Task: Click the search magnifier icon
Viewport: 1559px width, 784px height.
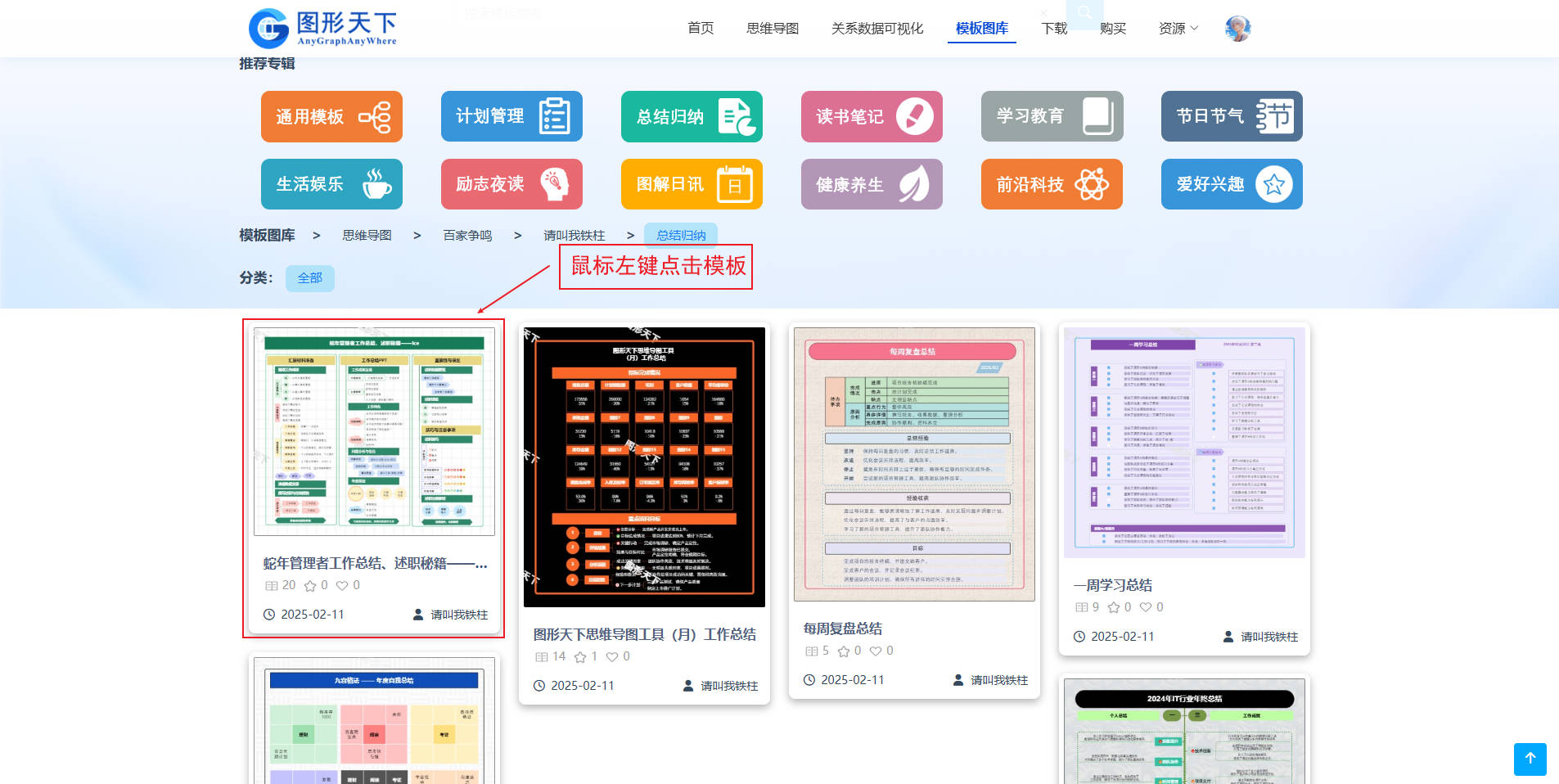Action: point(1084,12)
